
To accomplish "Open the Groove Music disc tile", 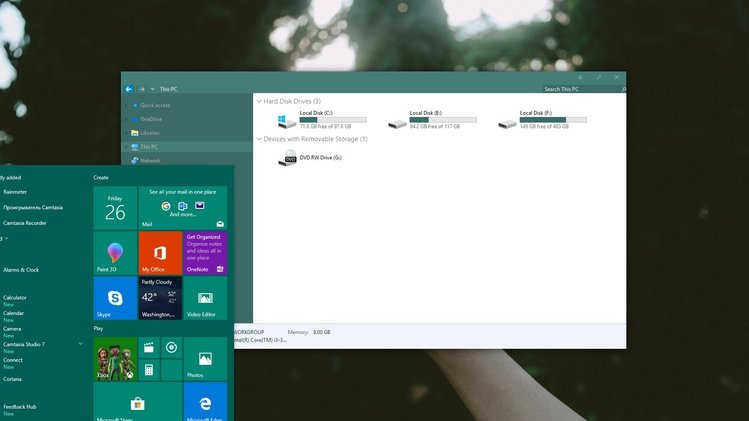I will click(171, 347).
